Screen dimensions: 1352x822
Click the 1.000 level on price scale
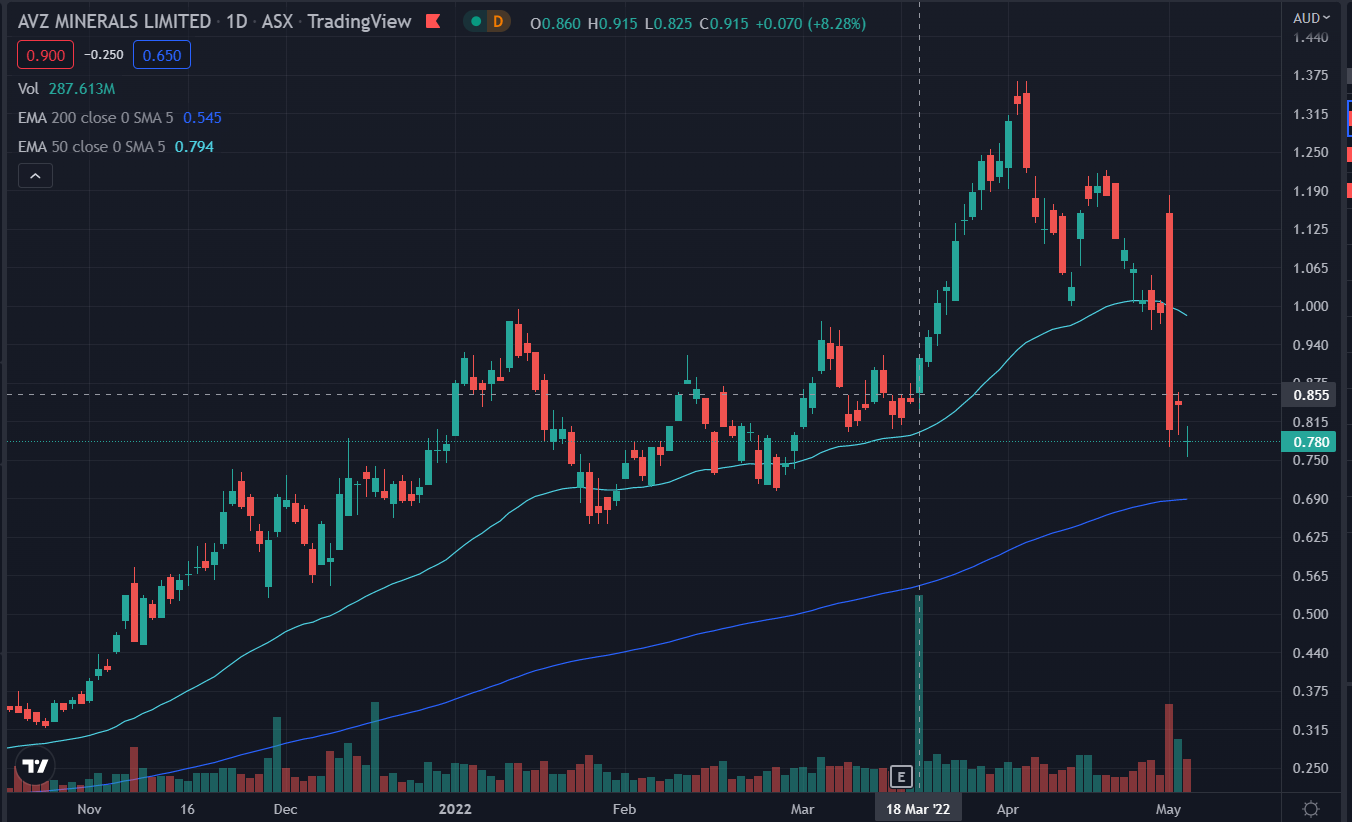pyautogui.click(x=1310, y=306)
